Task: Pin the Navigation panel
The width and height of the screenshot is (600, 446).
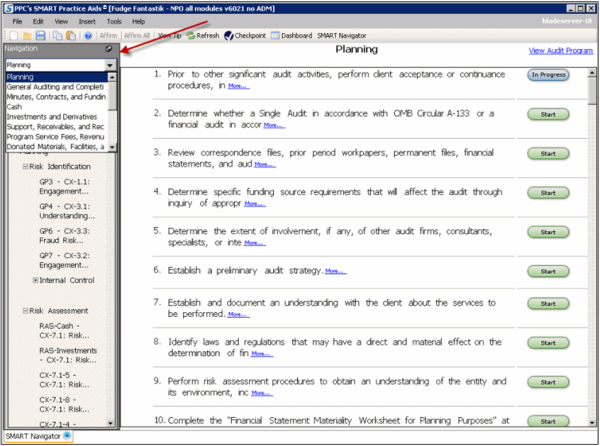Action: click(109, 48)
